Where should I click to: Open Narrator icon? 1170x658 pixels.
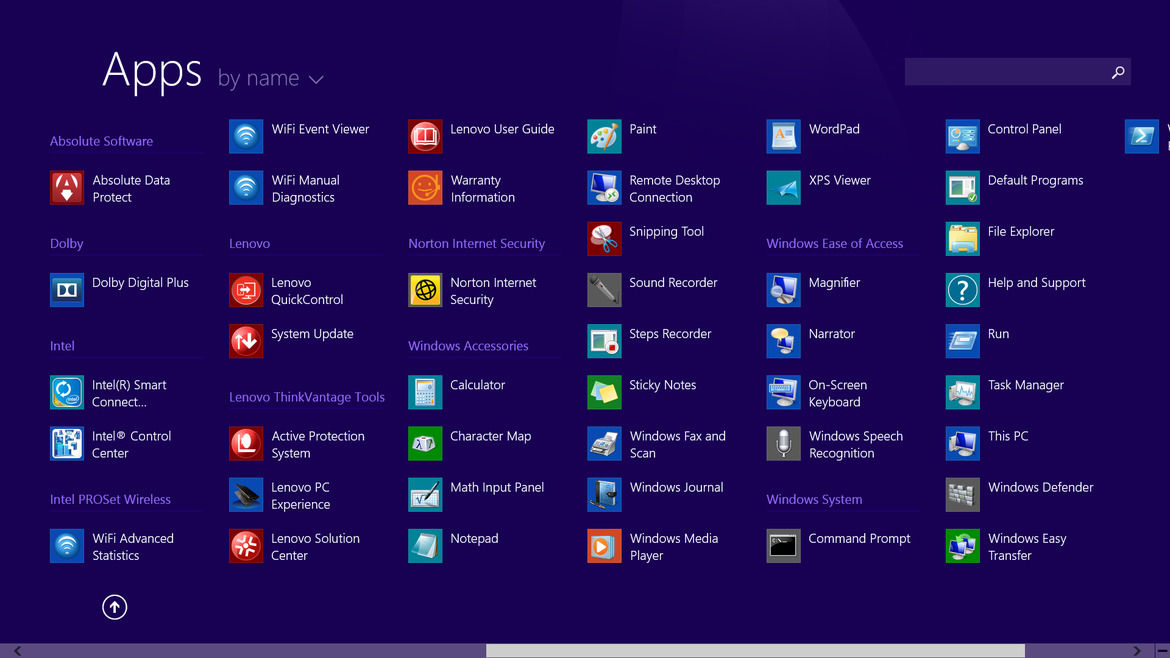(x=783, y=342)
